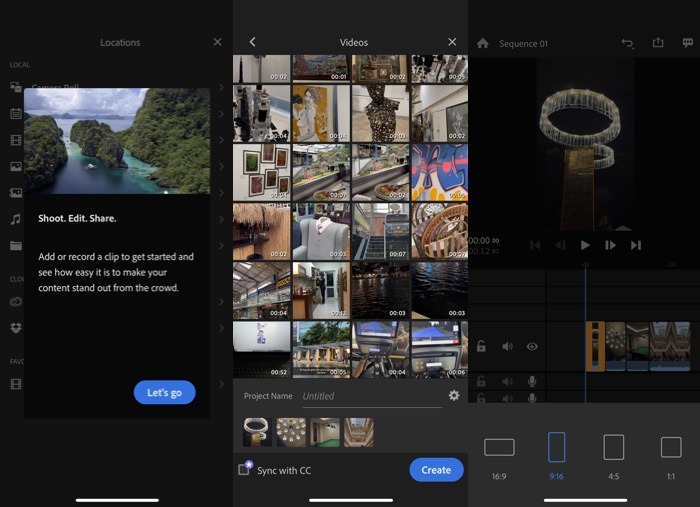Select the framed leaf pictures video thumbnail
700x507 pixels.
point(261,172)
